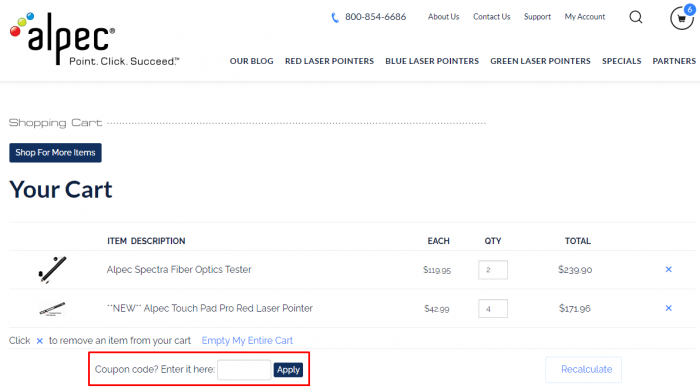Click the QTY column header
The image size is (700, 389).
click(493, 241)
